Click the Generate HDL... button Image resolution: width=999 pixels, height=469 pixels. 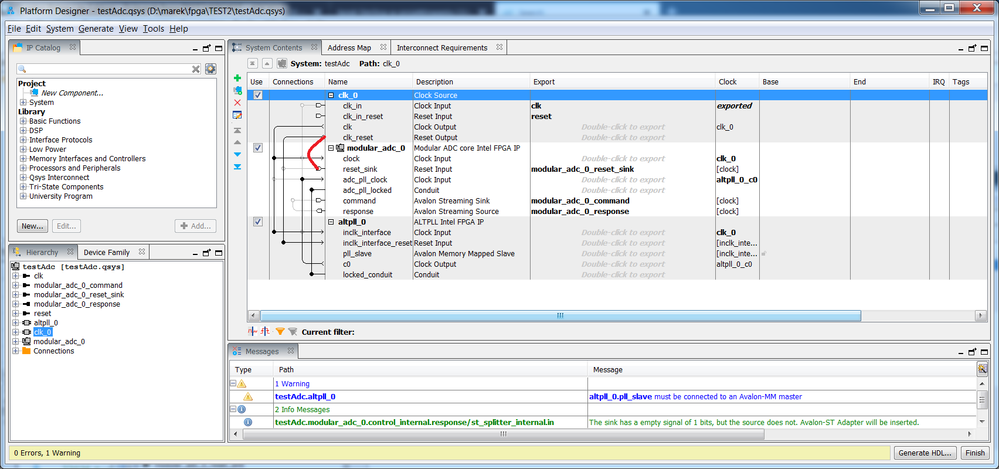click(926, 453)
